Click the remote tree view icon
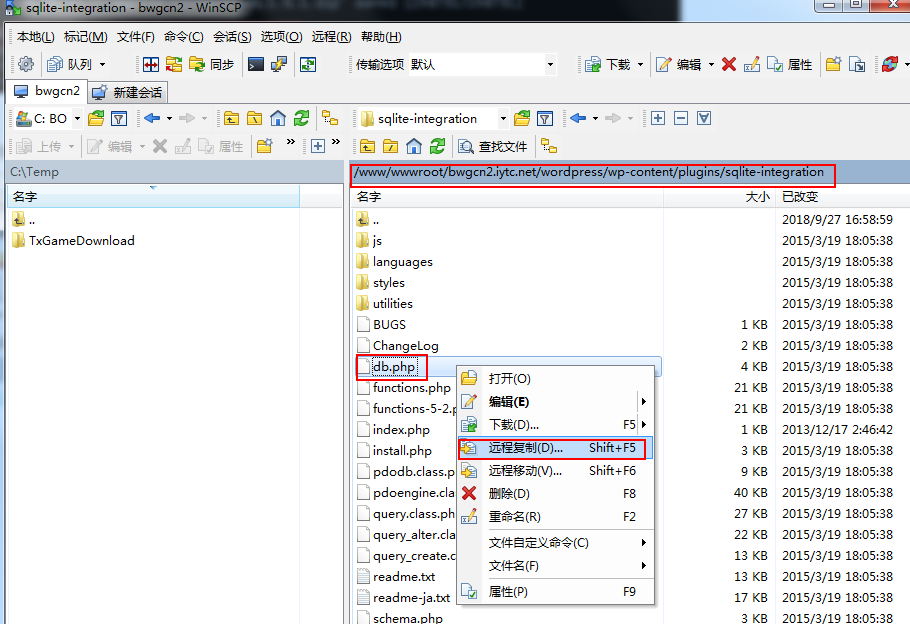910x624 pixels. click(549, 146)
